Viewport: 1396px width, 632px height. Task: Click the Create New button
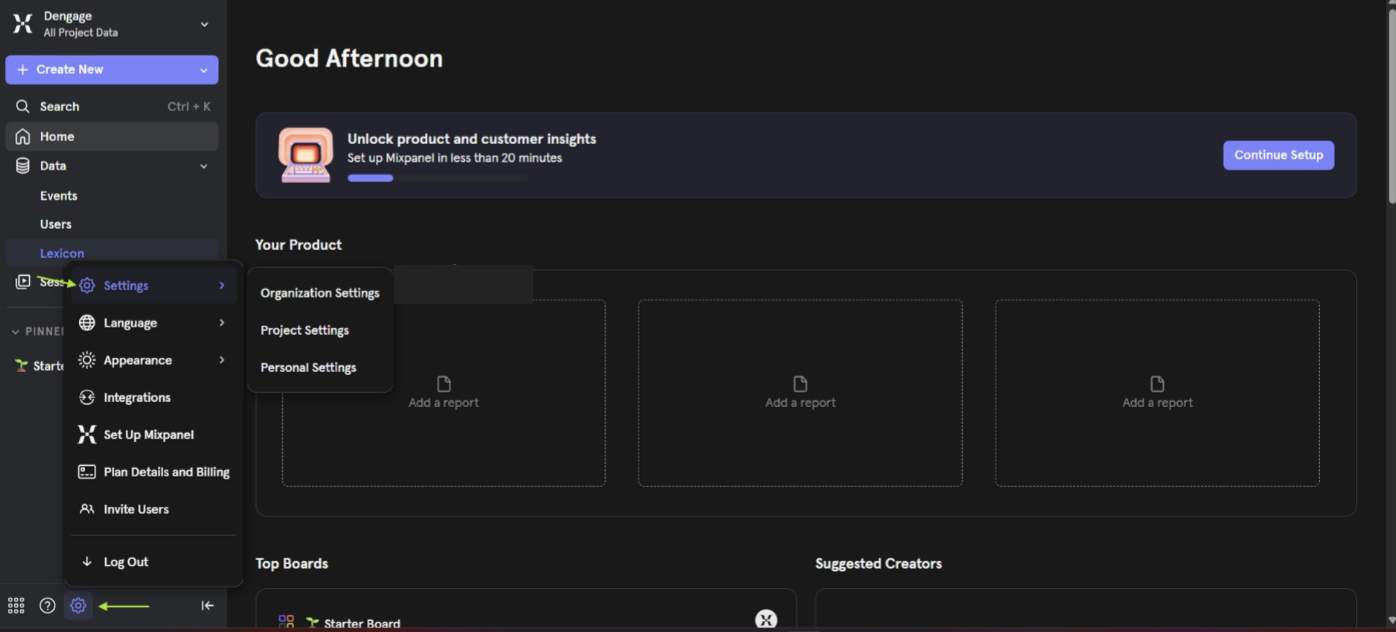pos(112,69)
